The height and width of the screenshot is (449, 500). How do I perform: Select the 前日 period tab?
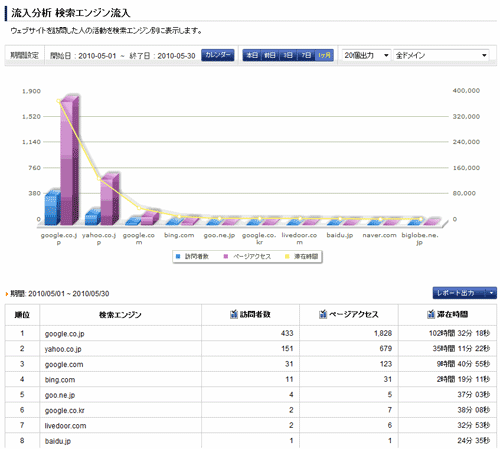[x=270, y=55]
